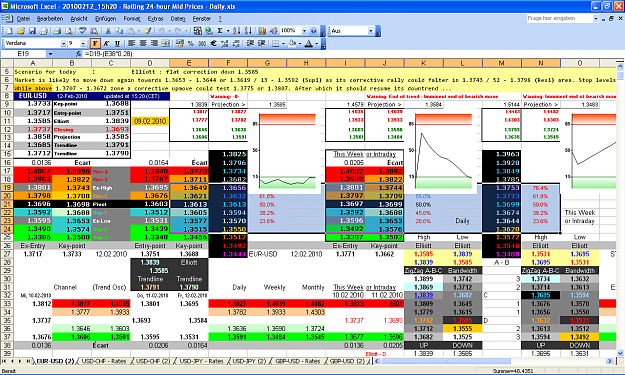Switch to the USD-JPY (2) sheet tab
Screen dimensions: 625x375
249,361
